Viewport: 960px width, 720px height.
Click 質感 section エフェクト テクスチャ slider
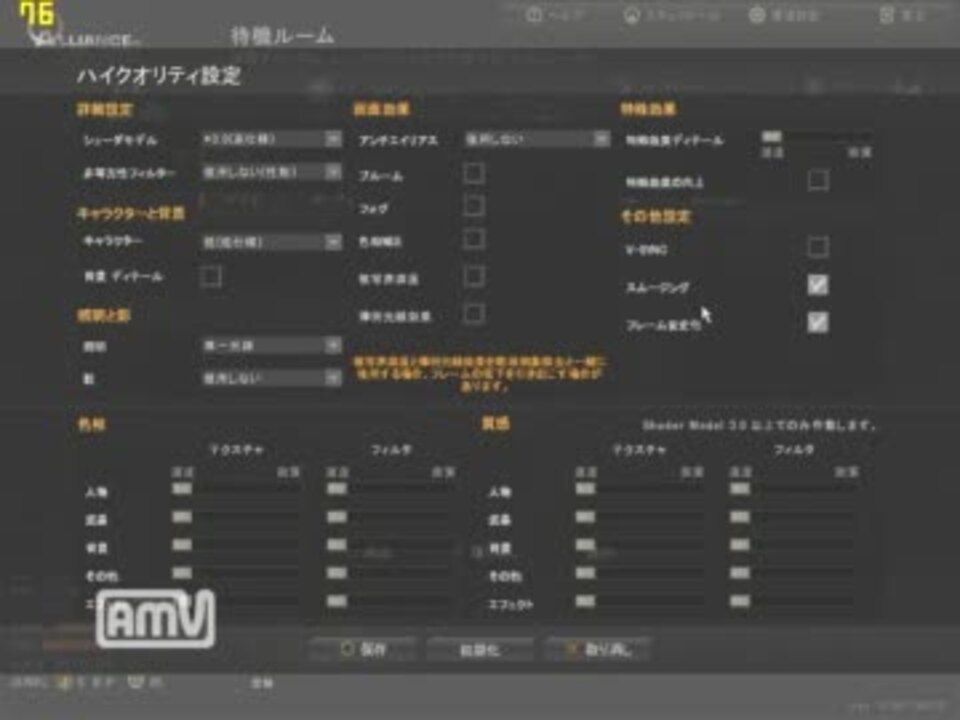[639, 601]
